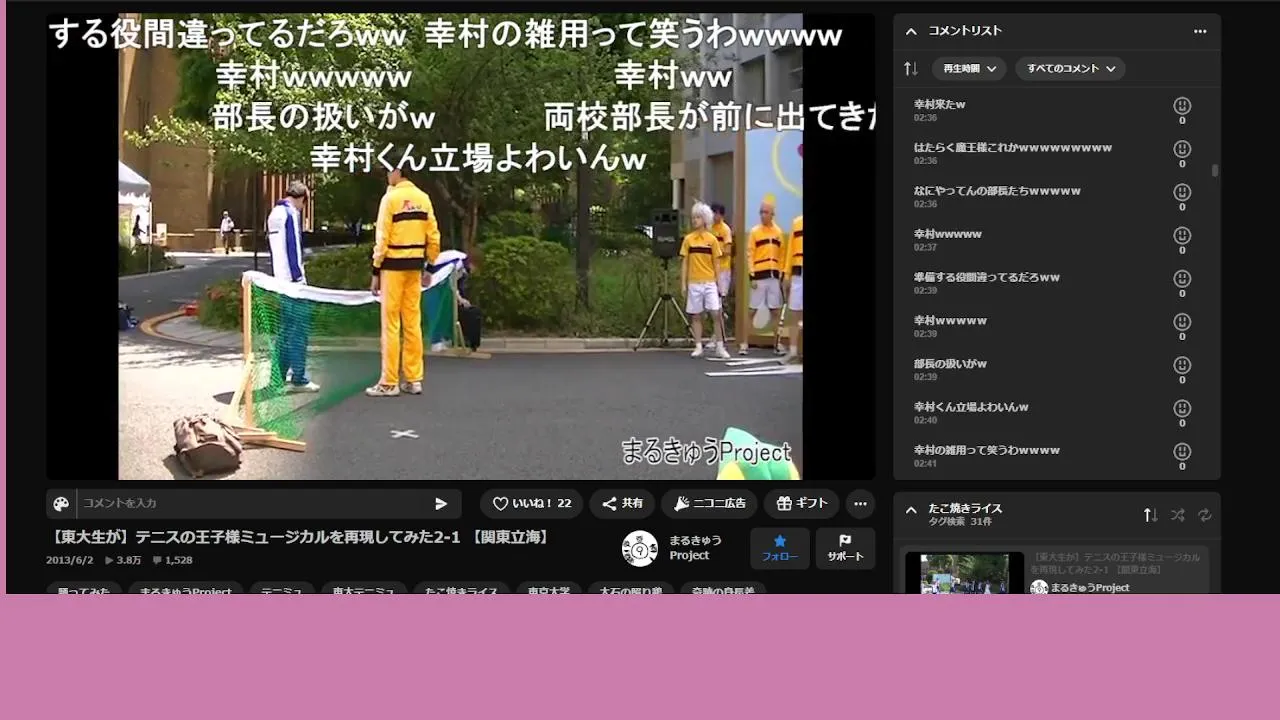The width and height of the screenshot is (1280, 720).
Task: Follow the uploader with the star フォロー button
Action: pos(780,548)
